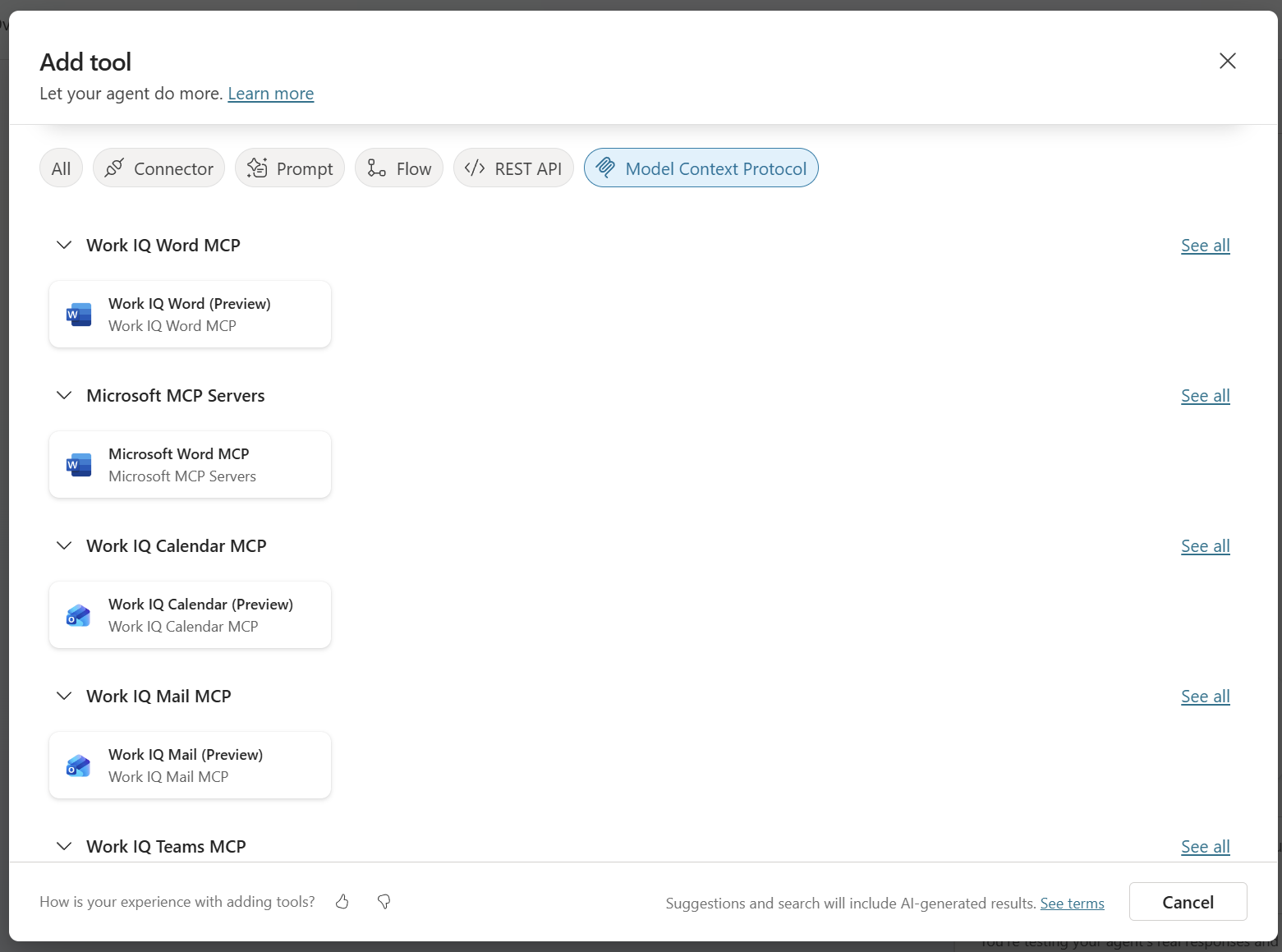
Task: Collapse the Work IQ Mail MCP section
Action: (x=64, y=696)
